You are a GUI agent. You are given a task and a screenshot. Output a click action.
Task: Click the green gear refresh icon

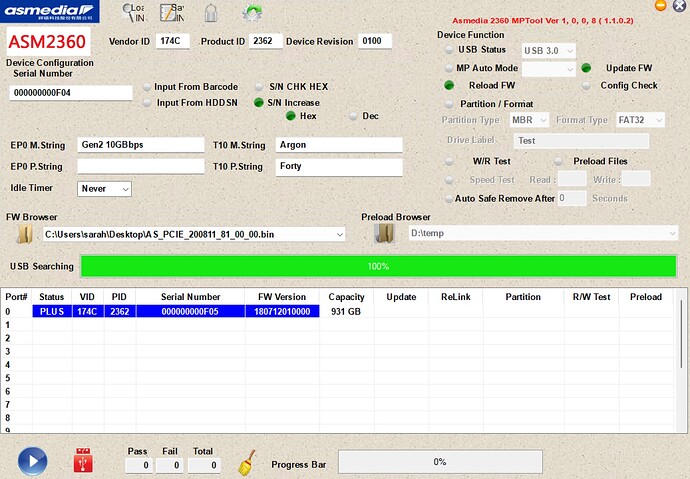click(x=252, y=12)
